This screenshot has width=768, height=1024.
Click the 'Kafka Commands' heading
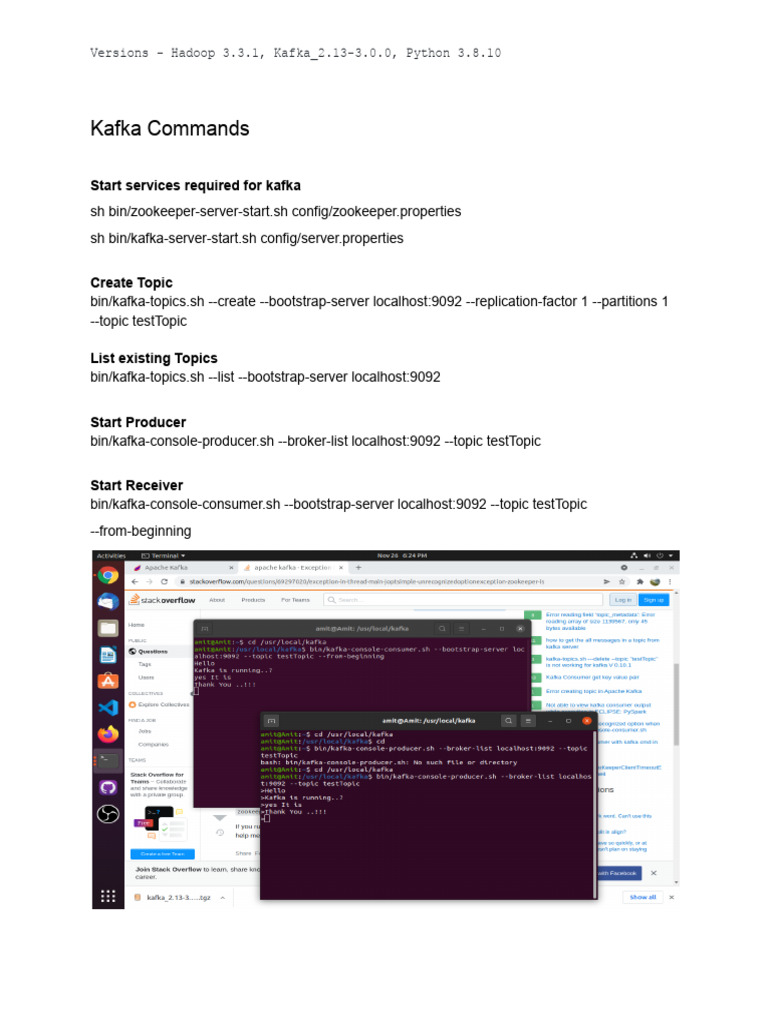(170, 129)
